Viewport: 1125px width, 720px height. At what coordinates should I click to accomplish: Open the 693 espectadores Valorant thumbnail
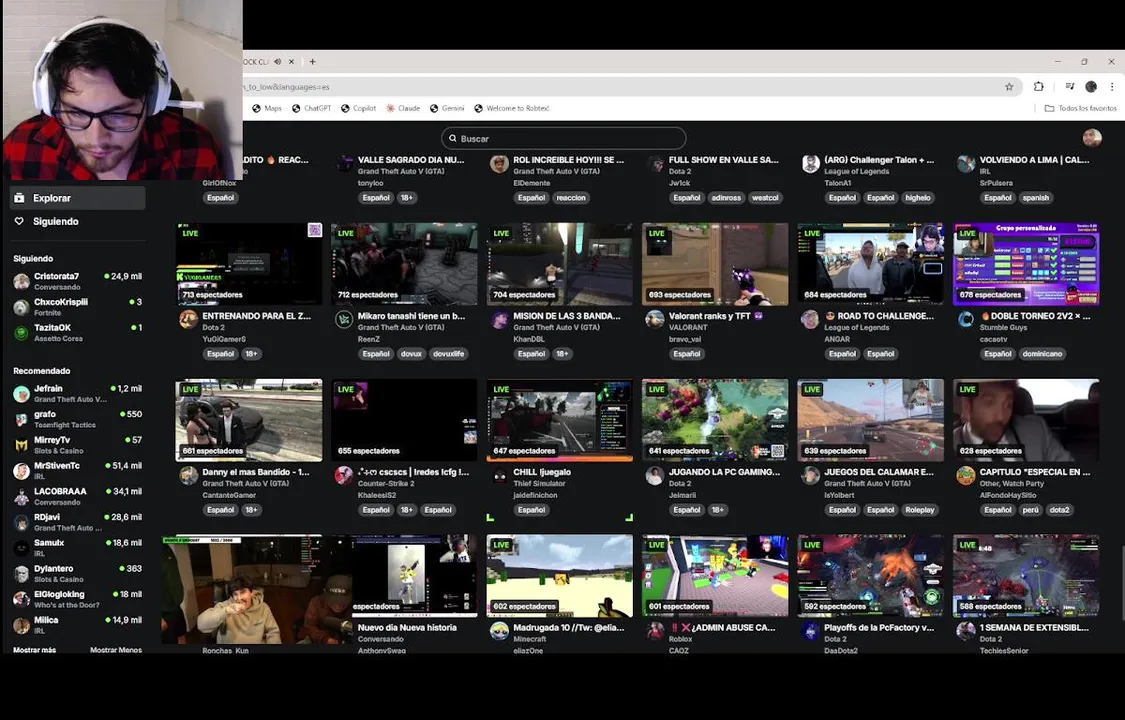coord(715,264)
